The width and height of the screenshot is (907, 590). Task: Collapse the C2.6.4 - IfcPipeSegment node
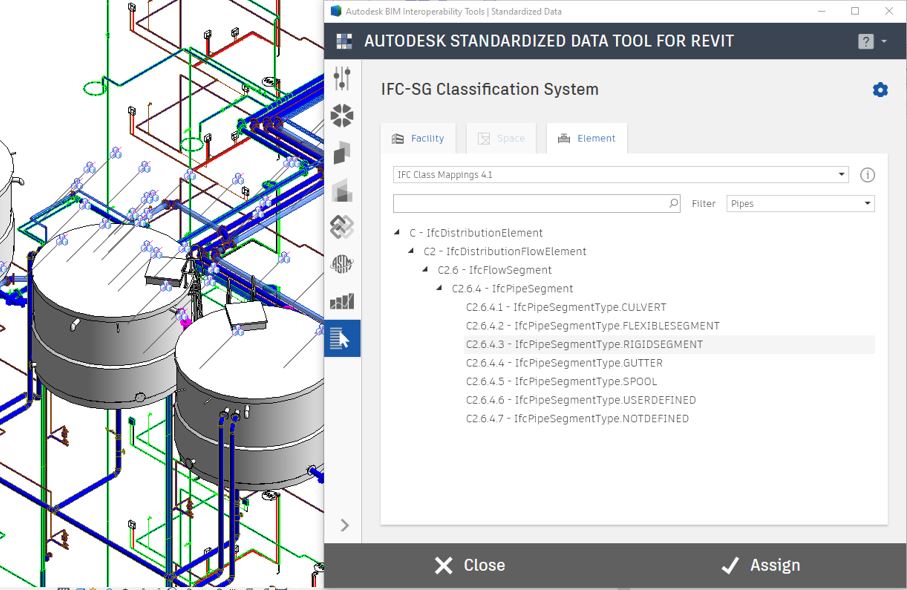tap(440, 289)
